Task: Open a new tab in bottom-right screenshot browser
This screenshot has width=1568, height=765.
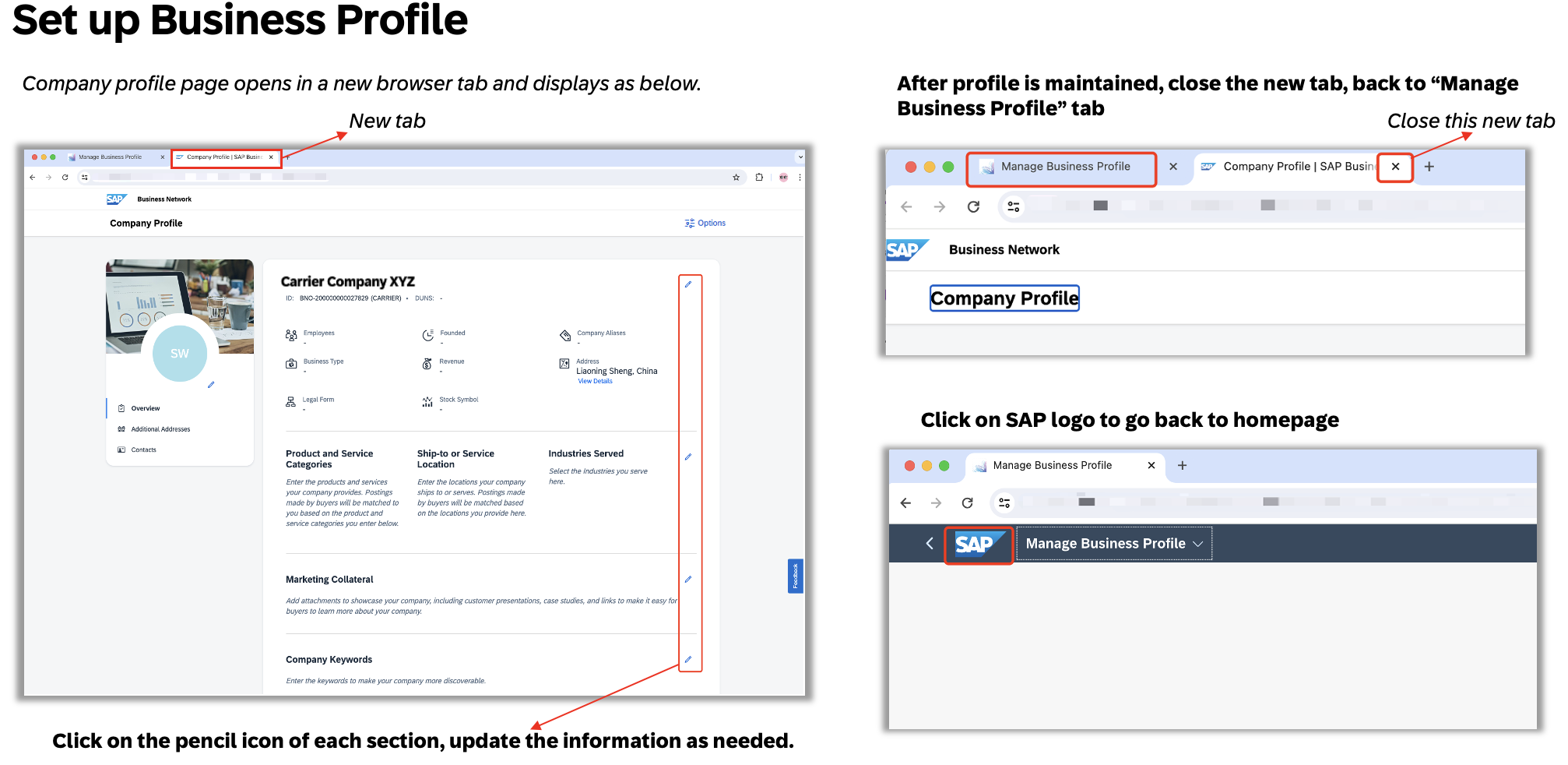Action: click(x=1182, y=466)
